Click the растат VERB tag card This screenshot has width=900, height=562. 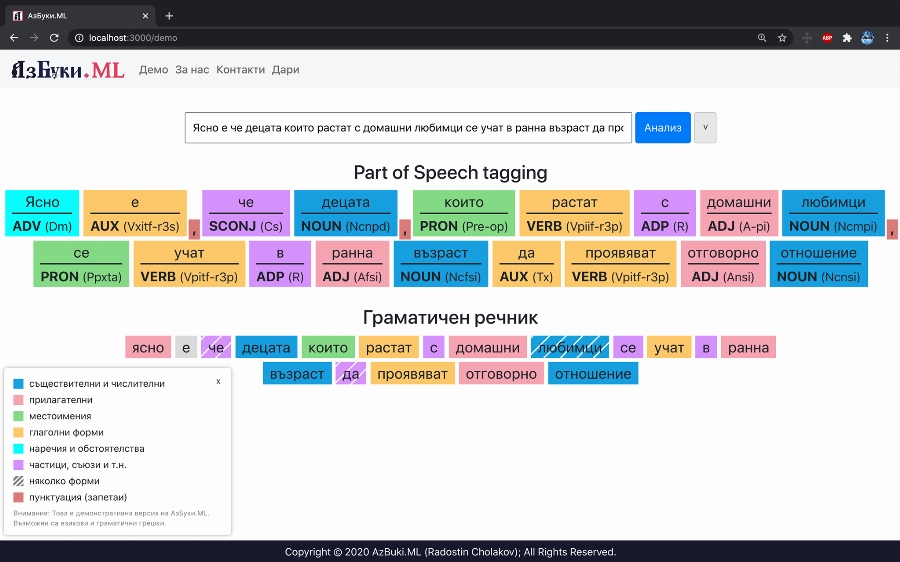click(574, 214)
